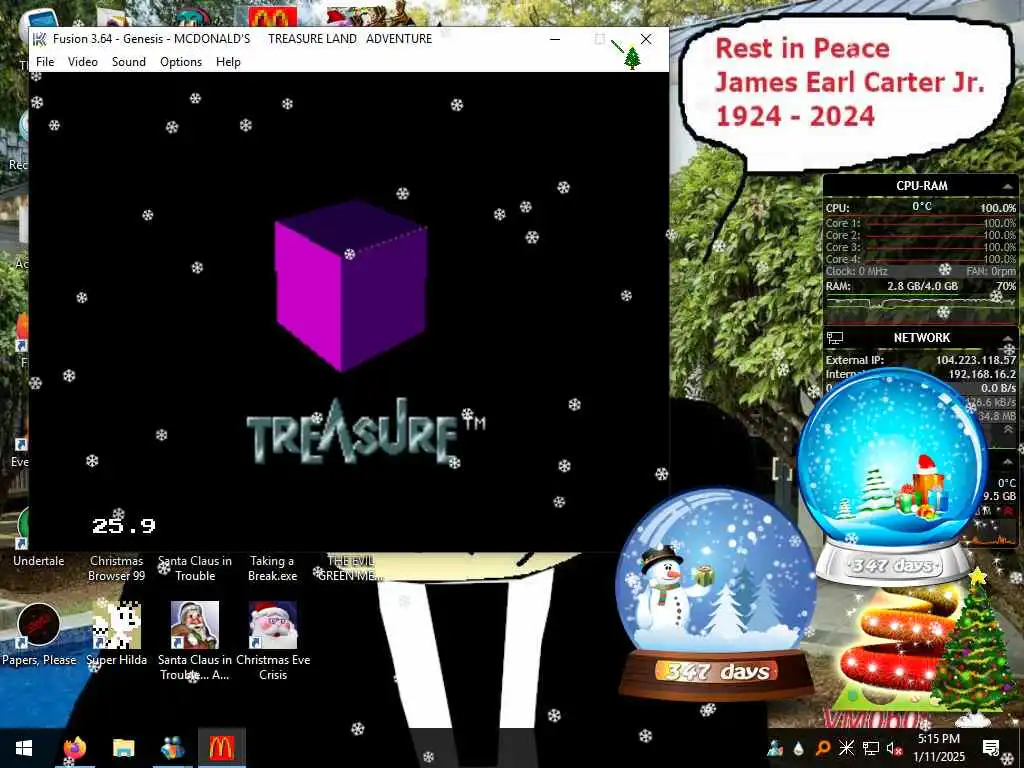Open the clock showing 5:15 PM

point(938,748)
